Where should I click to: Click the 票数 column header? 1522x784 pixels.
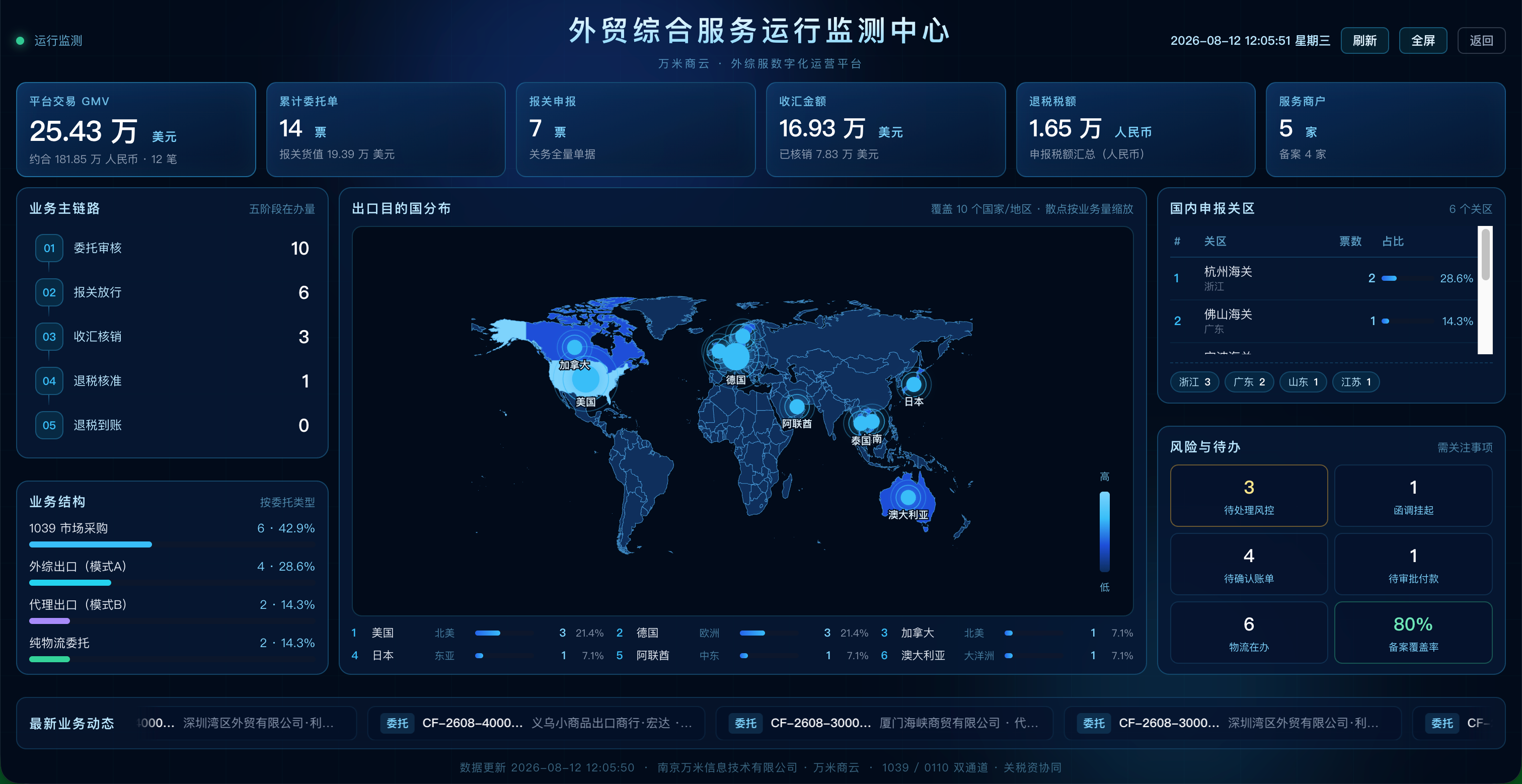[1350, 241]
